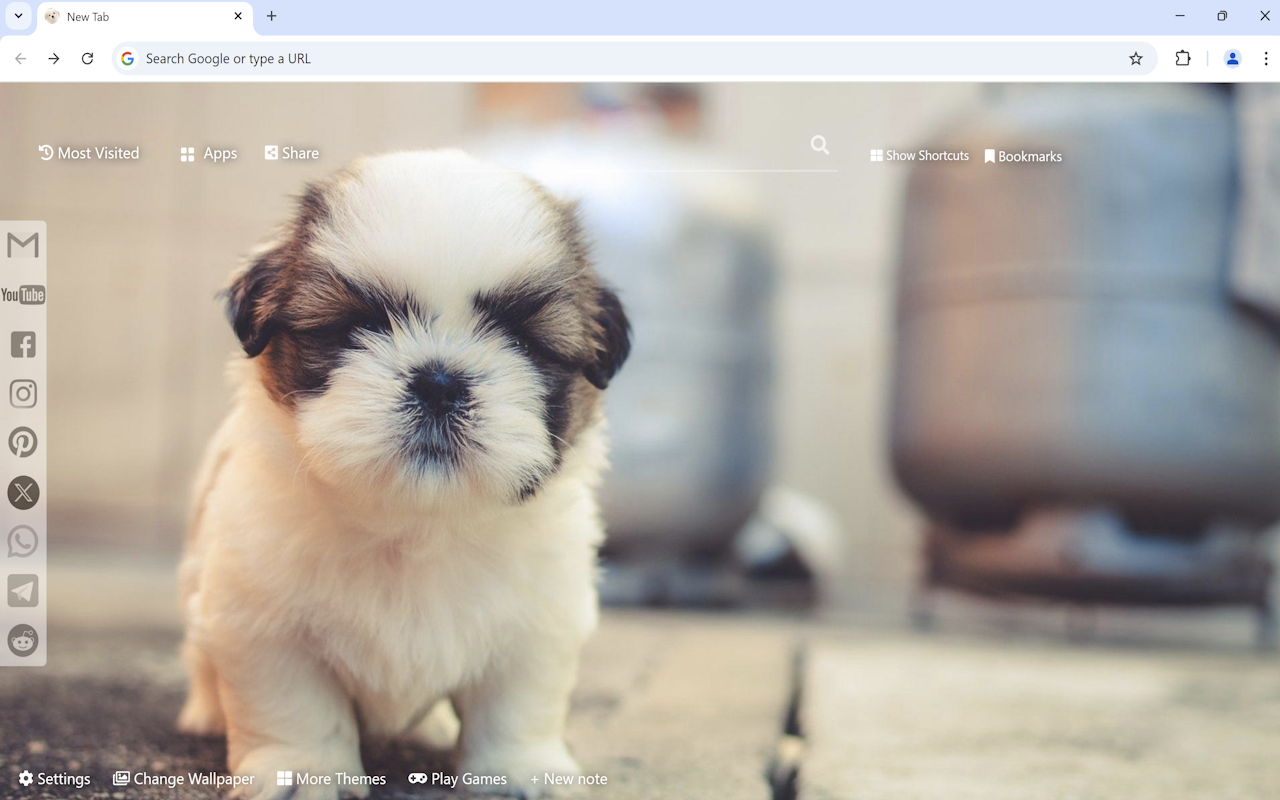Screen dimensions: 1280x800
Task: Open Pinterest from the sidebar
Action: (x=22, y=442)
